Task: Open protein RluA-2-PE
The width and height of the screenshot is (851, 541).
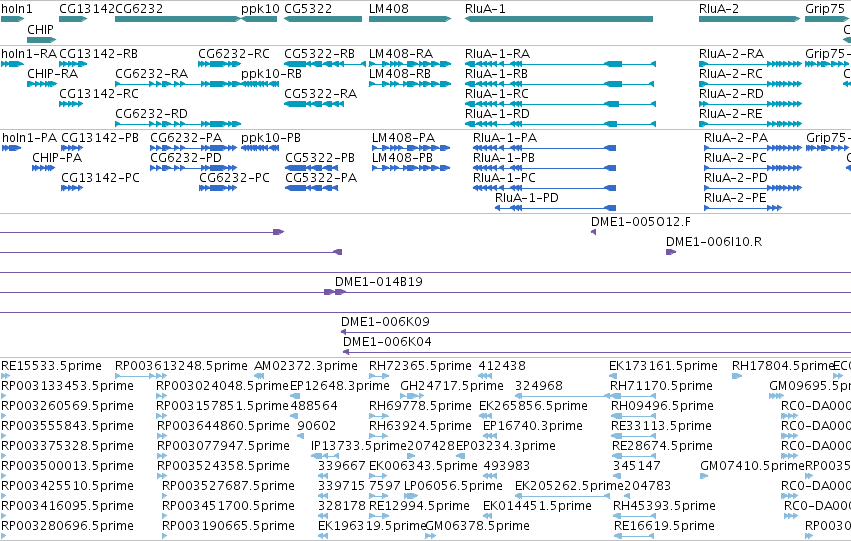Action: pyautogui.click(x=735, y=198)
